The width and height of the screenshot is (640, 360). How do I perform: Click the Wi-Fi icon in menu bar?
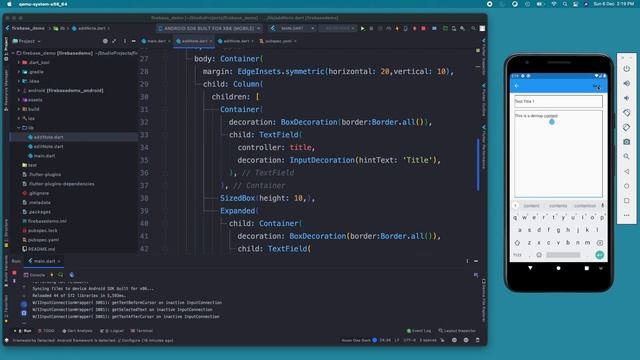pos(553,4)
